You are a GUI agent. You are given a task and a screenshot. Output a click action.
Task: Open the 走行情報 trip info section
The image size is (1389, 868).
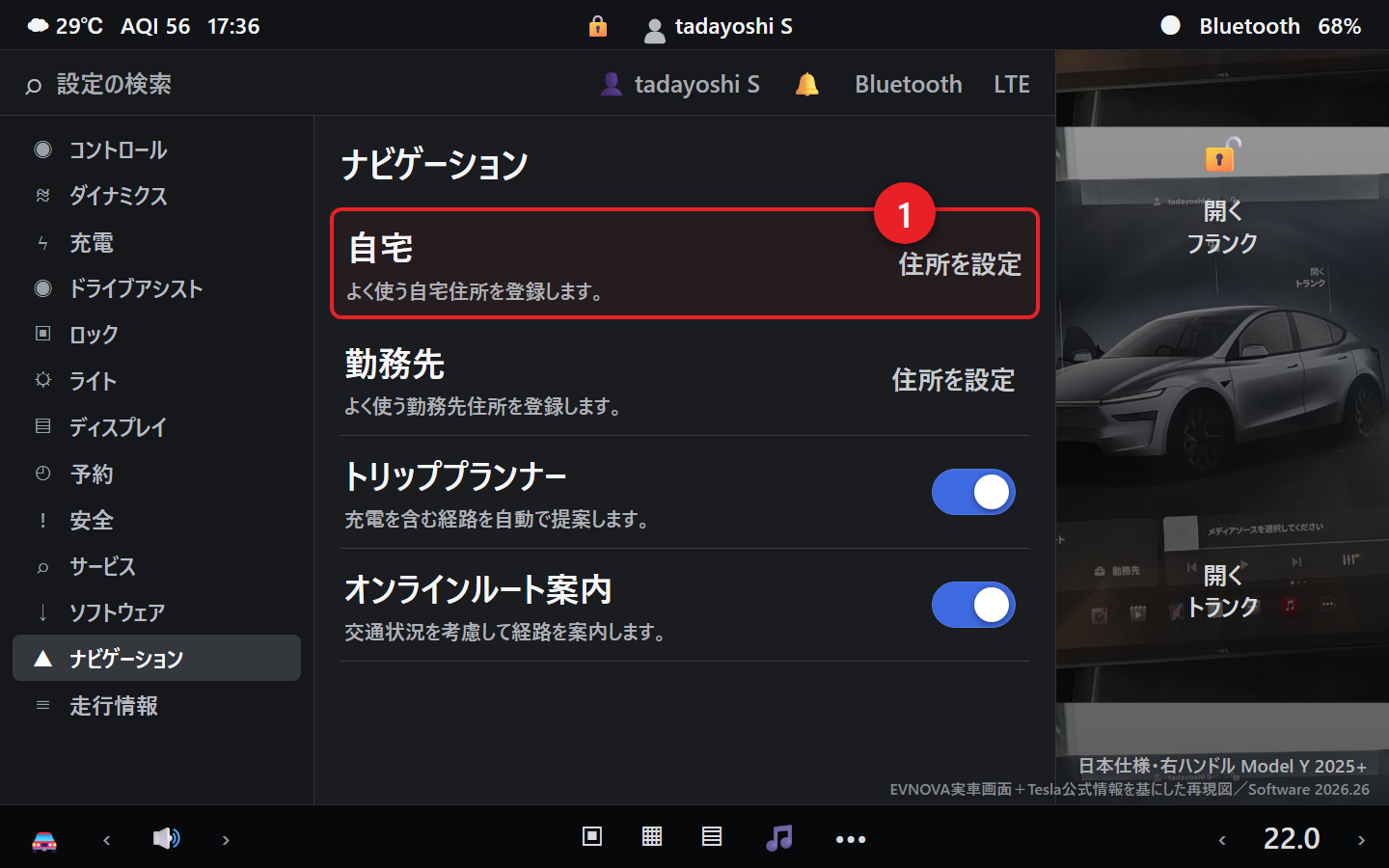[x=157, y=705]
